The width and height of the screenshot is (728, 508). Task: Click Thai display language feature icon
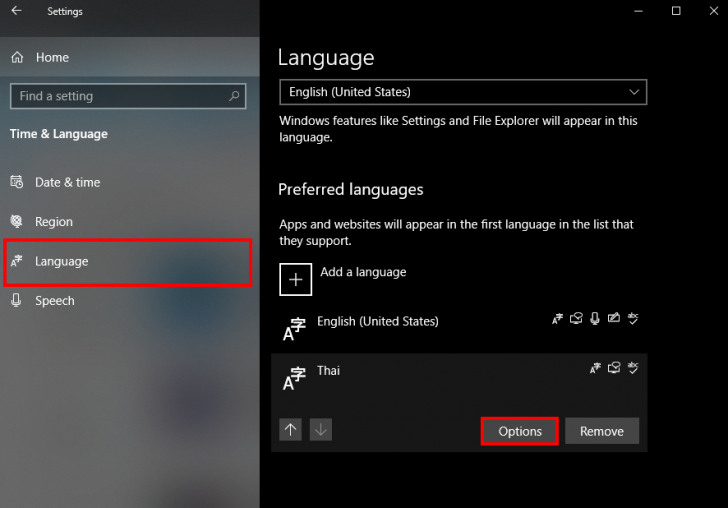coord(595,368)
